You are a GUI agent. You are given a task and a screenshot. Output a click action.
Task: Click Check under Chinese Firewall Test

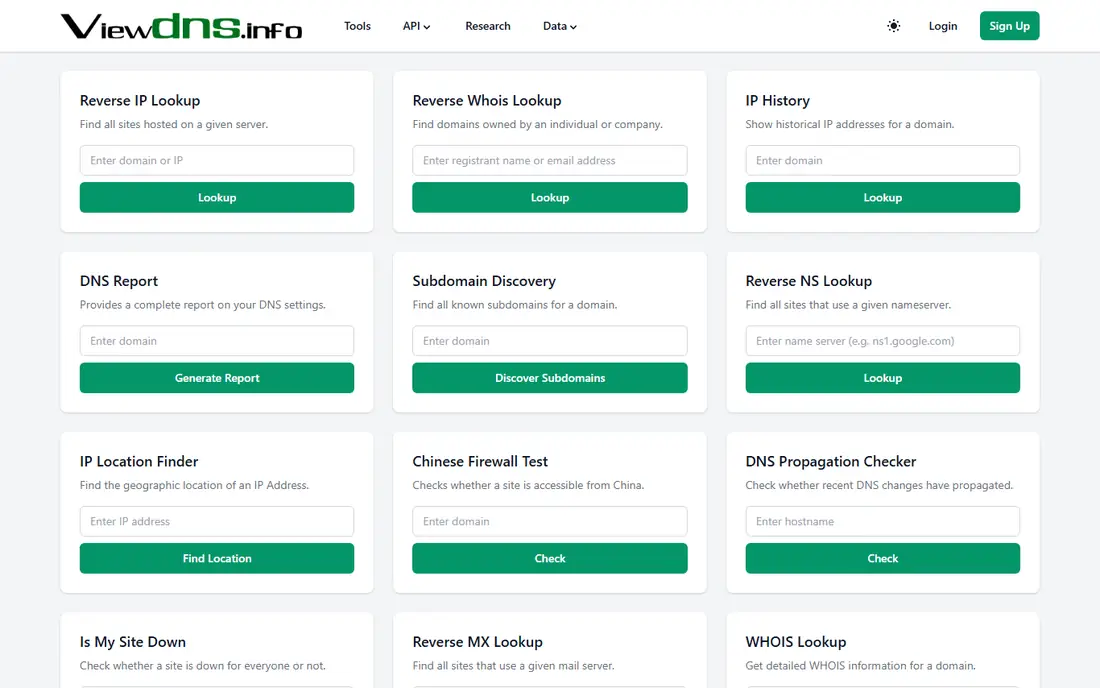[550, 558]
